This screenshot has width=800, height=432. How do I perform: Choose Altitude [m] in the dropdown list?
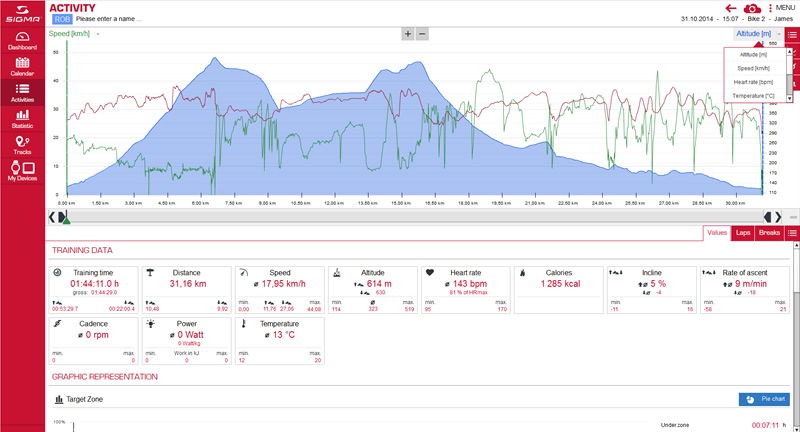click(753, 55)
